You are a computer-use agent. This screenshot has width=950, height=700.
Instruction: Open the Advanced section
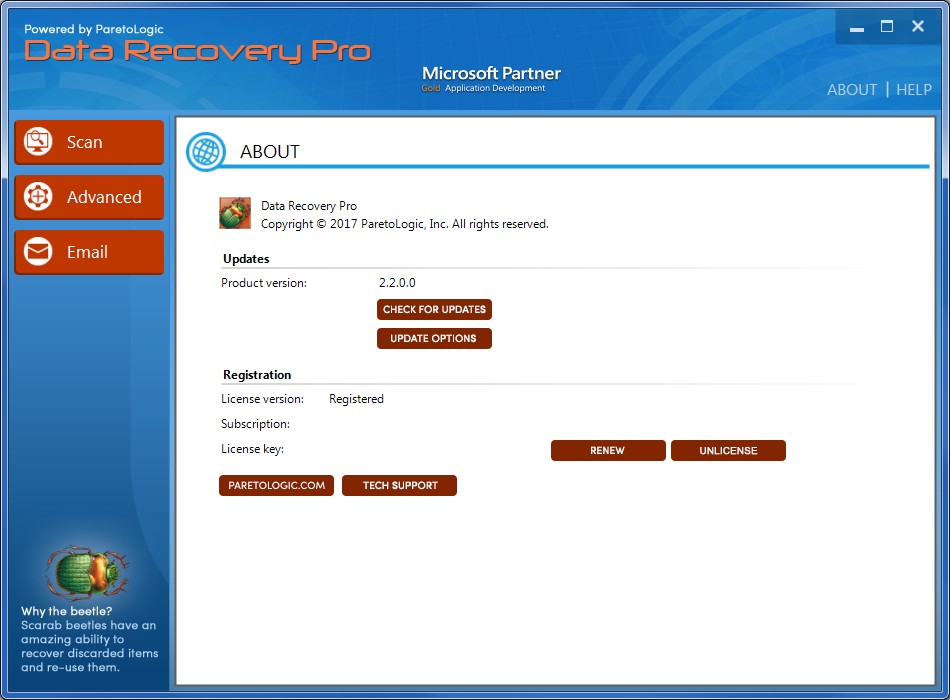coord(89,197)
